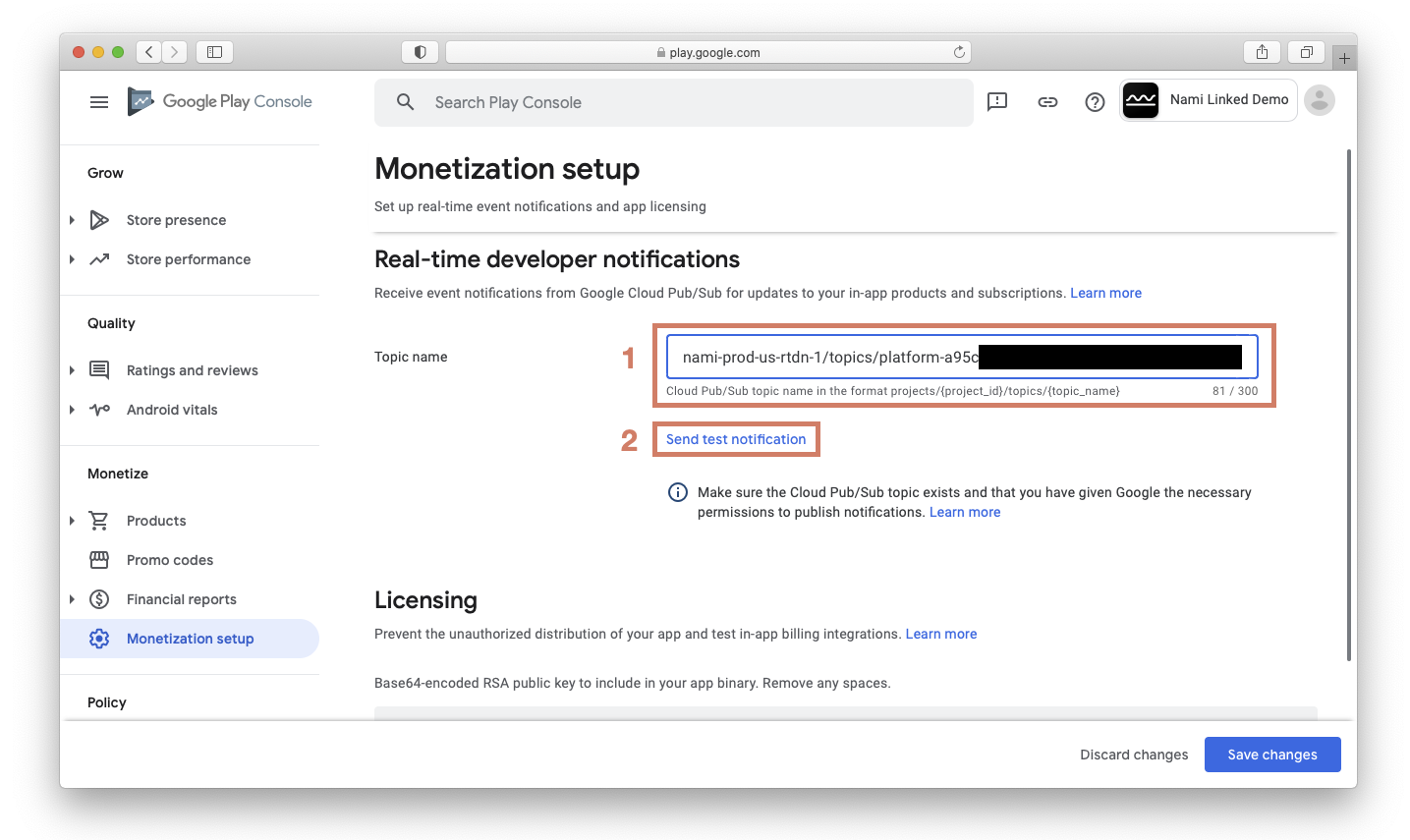Click Safari's privacy shield icon
1410x840 pixels.
[420, 52]
